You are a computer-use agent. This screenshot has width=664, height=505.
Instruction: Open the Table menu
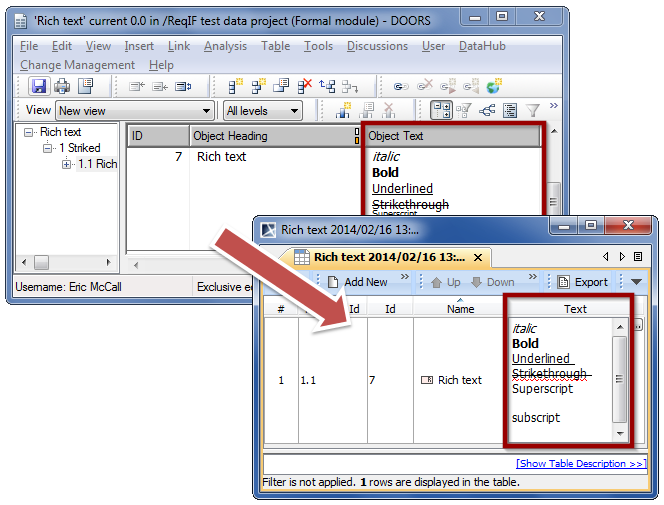tap(275, 46)
